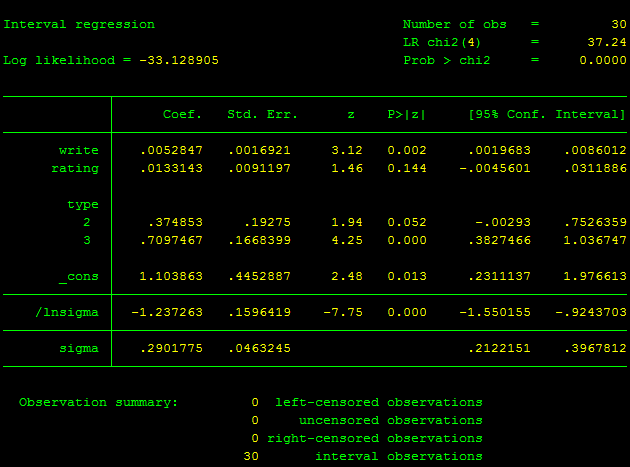Select the sigma row label

pyautogui.click(x=79, y=348)
